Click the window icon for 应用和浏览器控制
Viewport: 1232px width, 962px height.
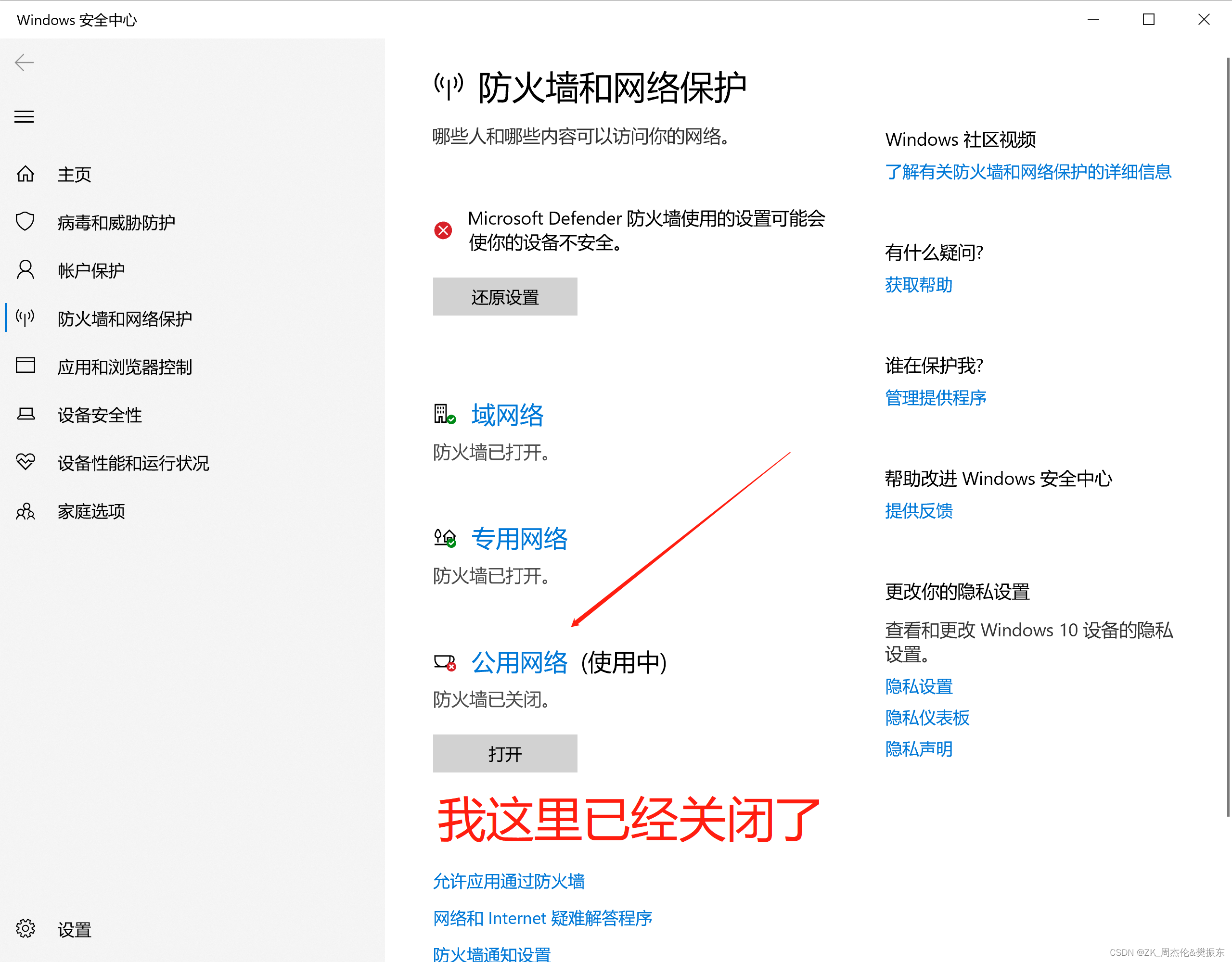coord(26,366)
